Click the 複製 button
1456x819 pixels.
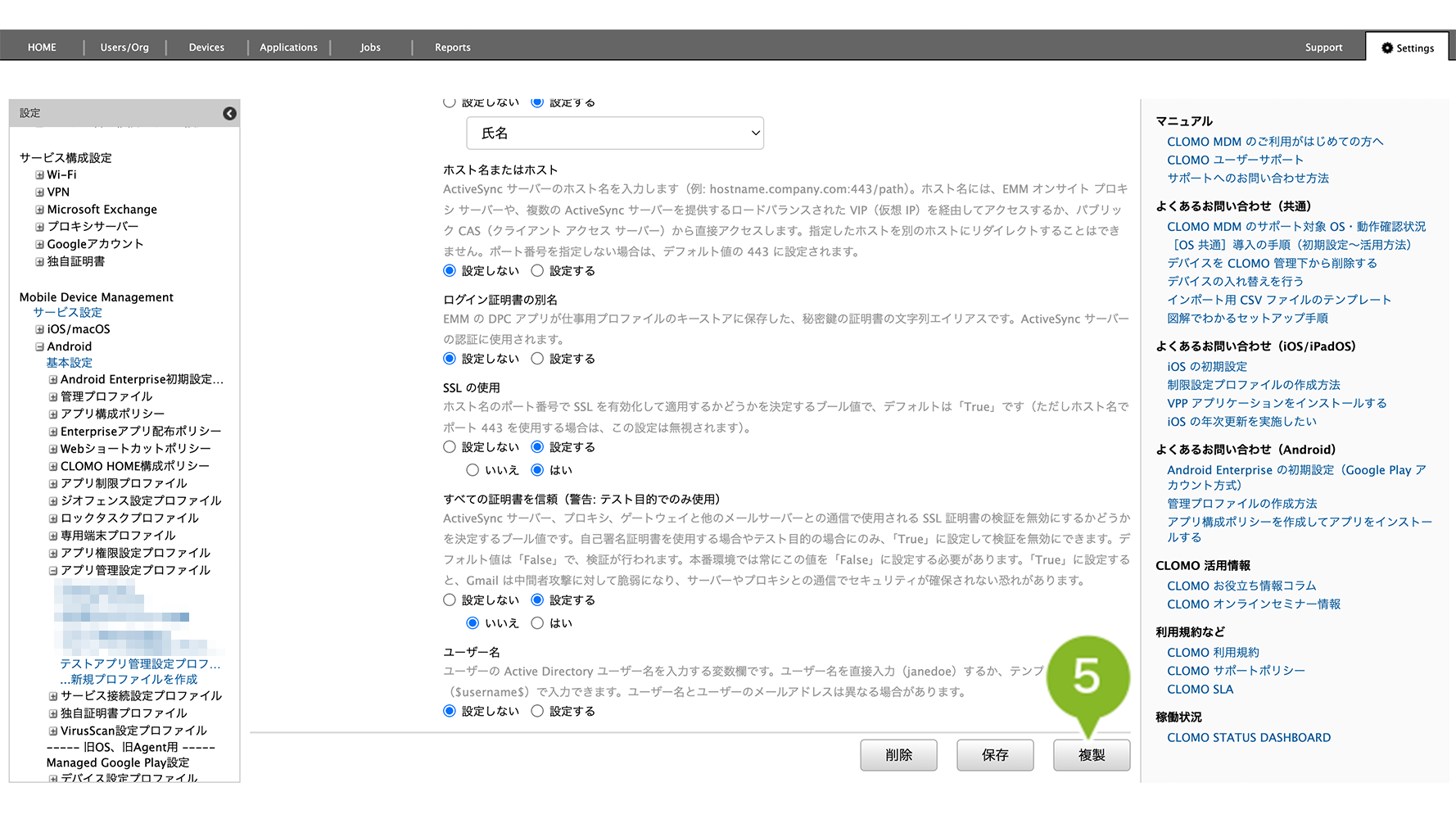tap(1092, 755)
